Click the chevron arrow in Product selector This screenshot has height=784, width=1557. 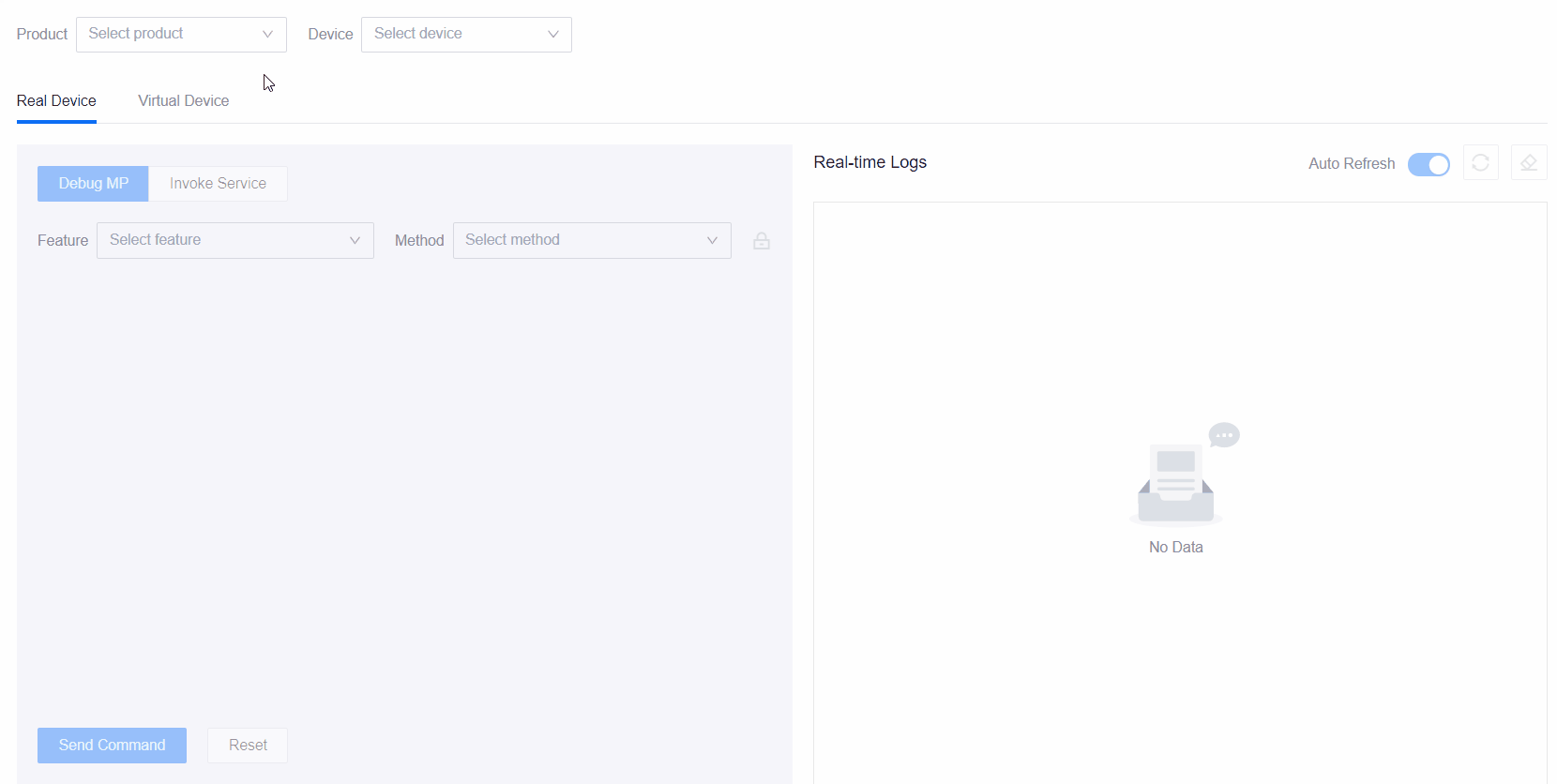267,35
